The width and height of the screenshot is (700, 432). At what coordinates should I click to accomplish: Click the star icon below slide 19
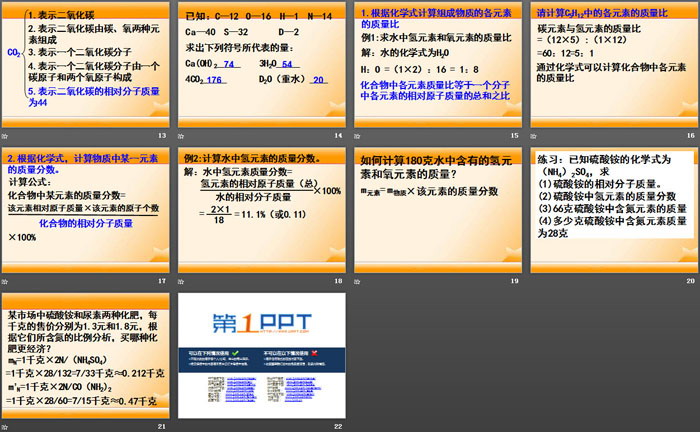click(357, 281)
